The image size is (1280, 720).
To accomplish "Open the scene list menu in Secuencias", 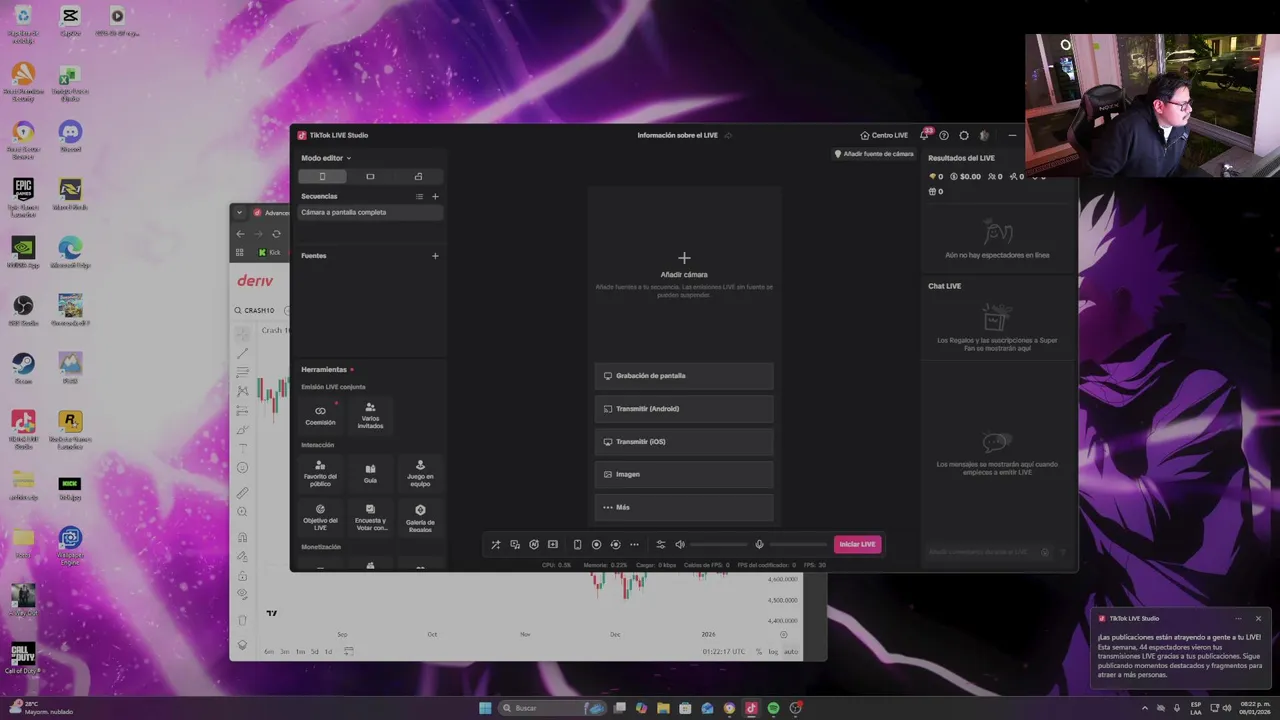I will [419, 197].
